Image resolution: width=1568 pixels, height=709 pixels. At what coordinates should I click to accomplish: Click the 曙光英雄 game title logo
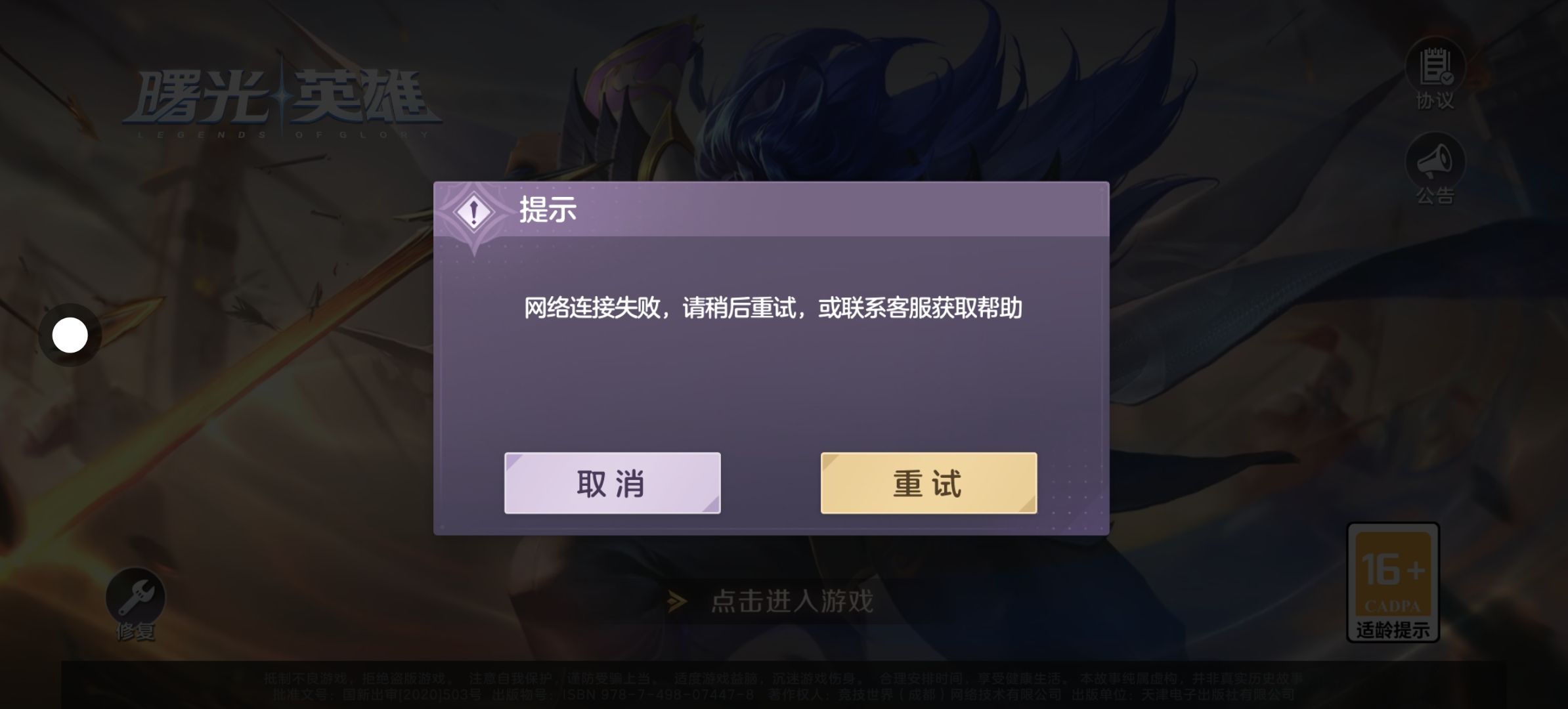pos(282,98)
